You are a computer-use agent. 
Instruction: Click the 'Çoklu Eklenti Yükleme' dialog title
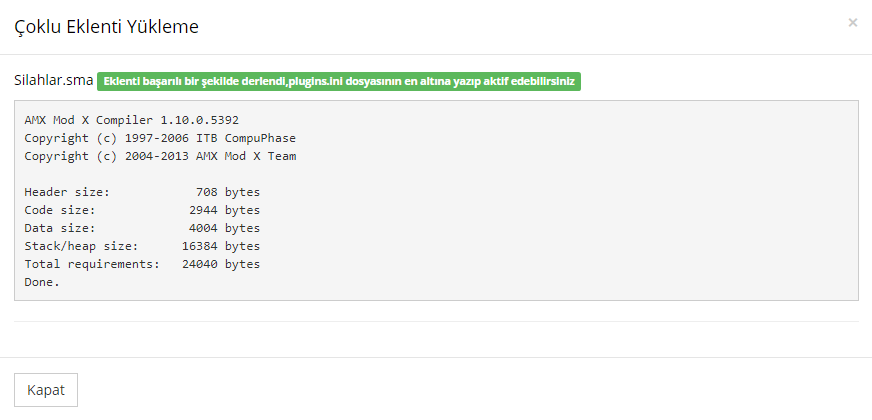click(x=106, y=27)
